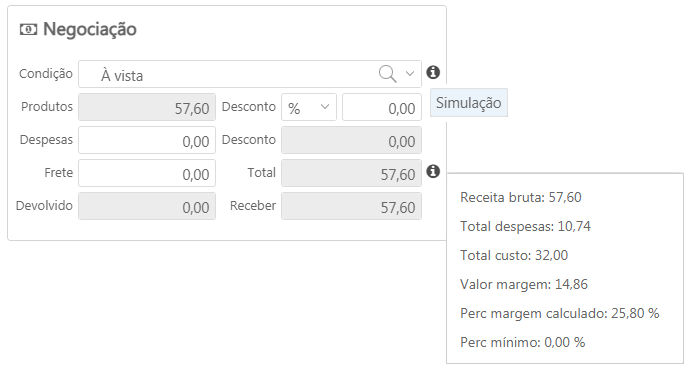Click the Produtos label
The image size is (690, 371).
coord(47,107)
